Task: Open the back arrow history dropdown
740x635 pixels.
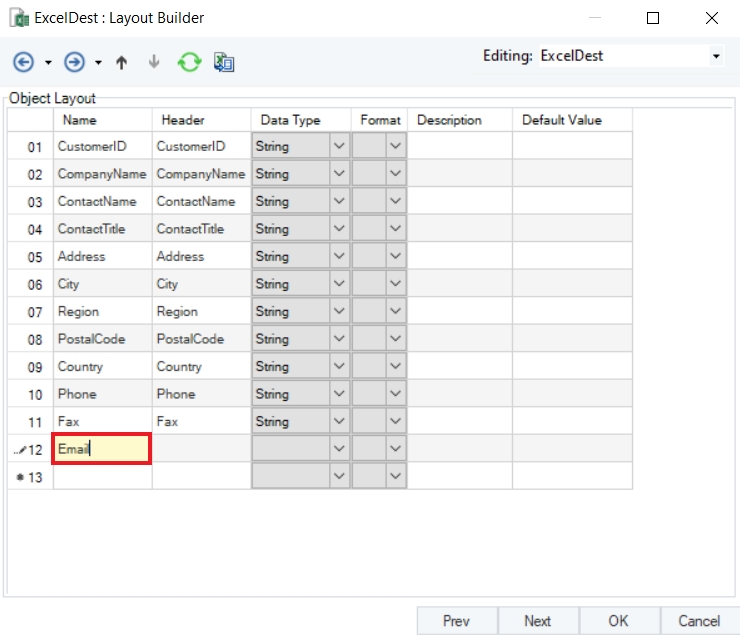Action: coord(48,63)
